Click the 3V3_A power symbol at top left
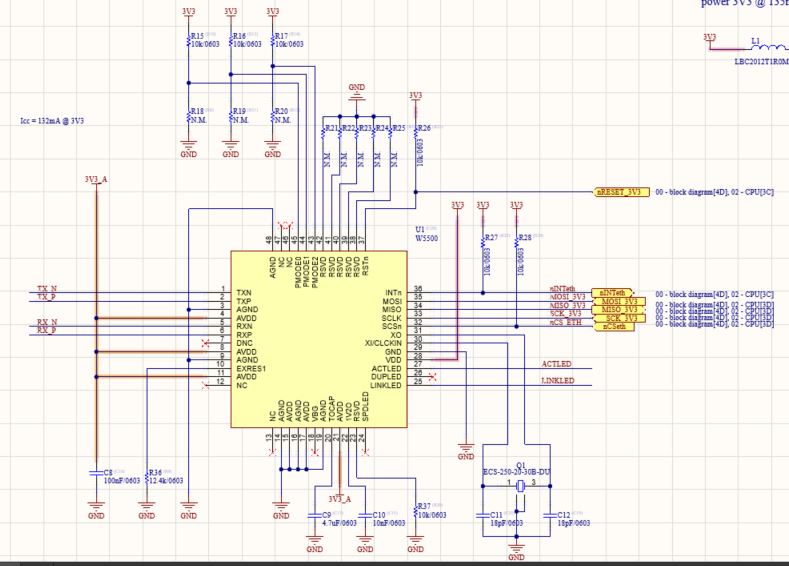The width and height of the screenshot is (789, 566). tap(96, 180)
